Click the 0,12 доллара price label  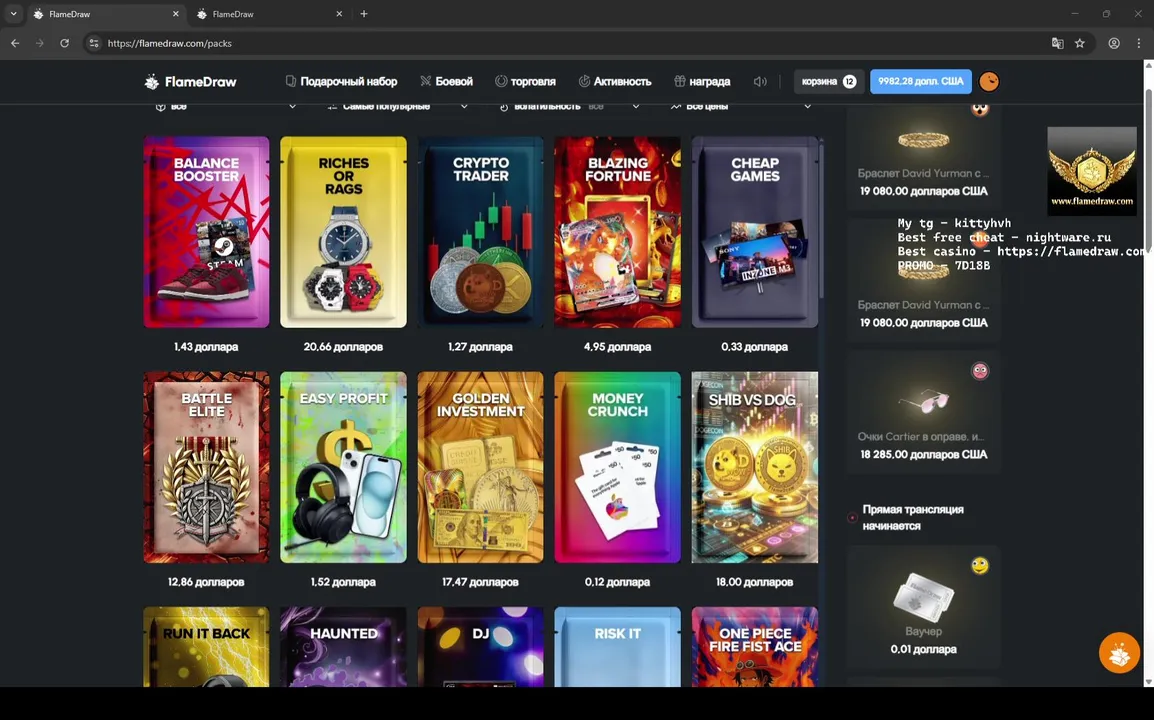[617, 582]
